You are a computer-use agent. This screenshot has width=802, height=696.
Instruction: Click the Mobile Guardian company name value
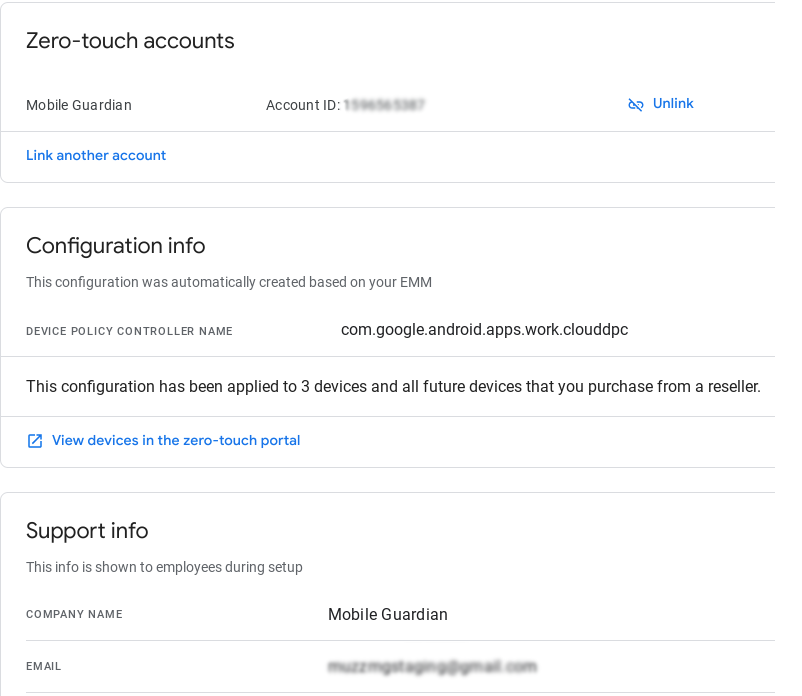[388, 614]
